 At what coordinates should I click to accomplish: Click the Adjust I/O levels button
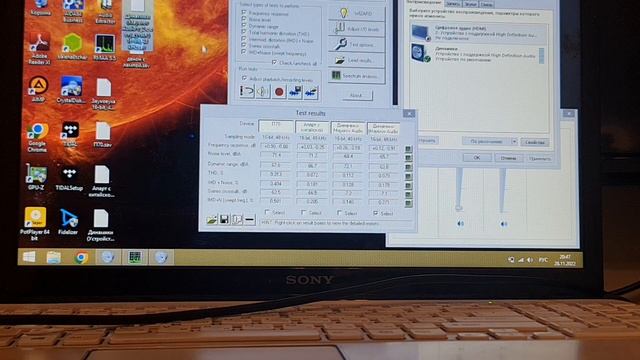[356, 29]
